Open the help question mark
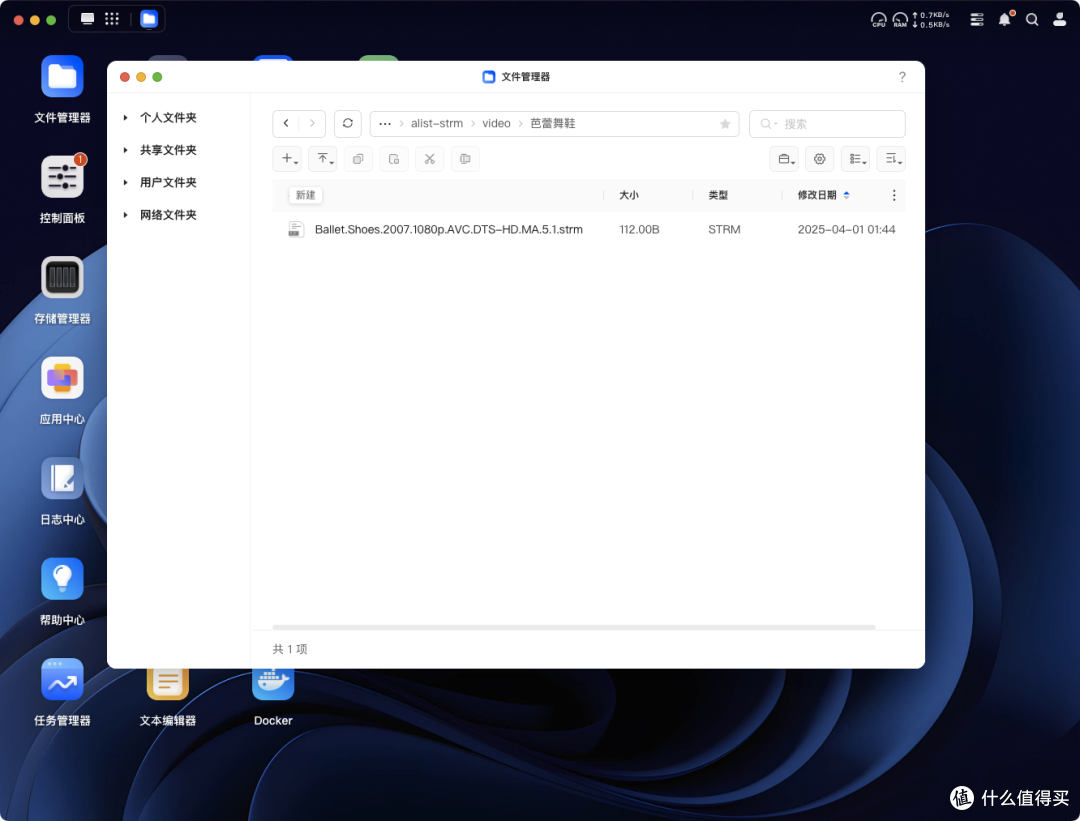This screenshot has width=1080, height=821. pyautogui.click(x=902, y=77)
